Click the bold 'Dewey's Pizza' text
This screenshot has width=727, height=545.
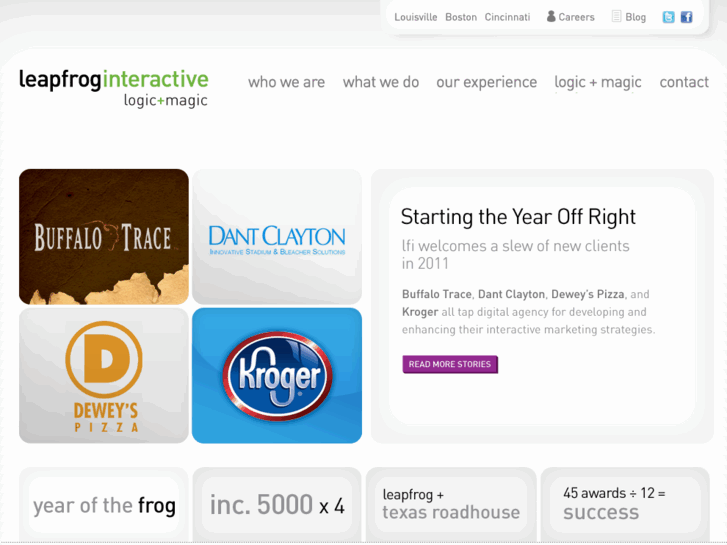587,294
